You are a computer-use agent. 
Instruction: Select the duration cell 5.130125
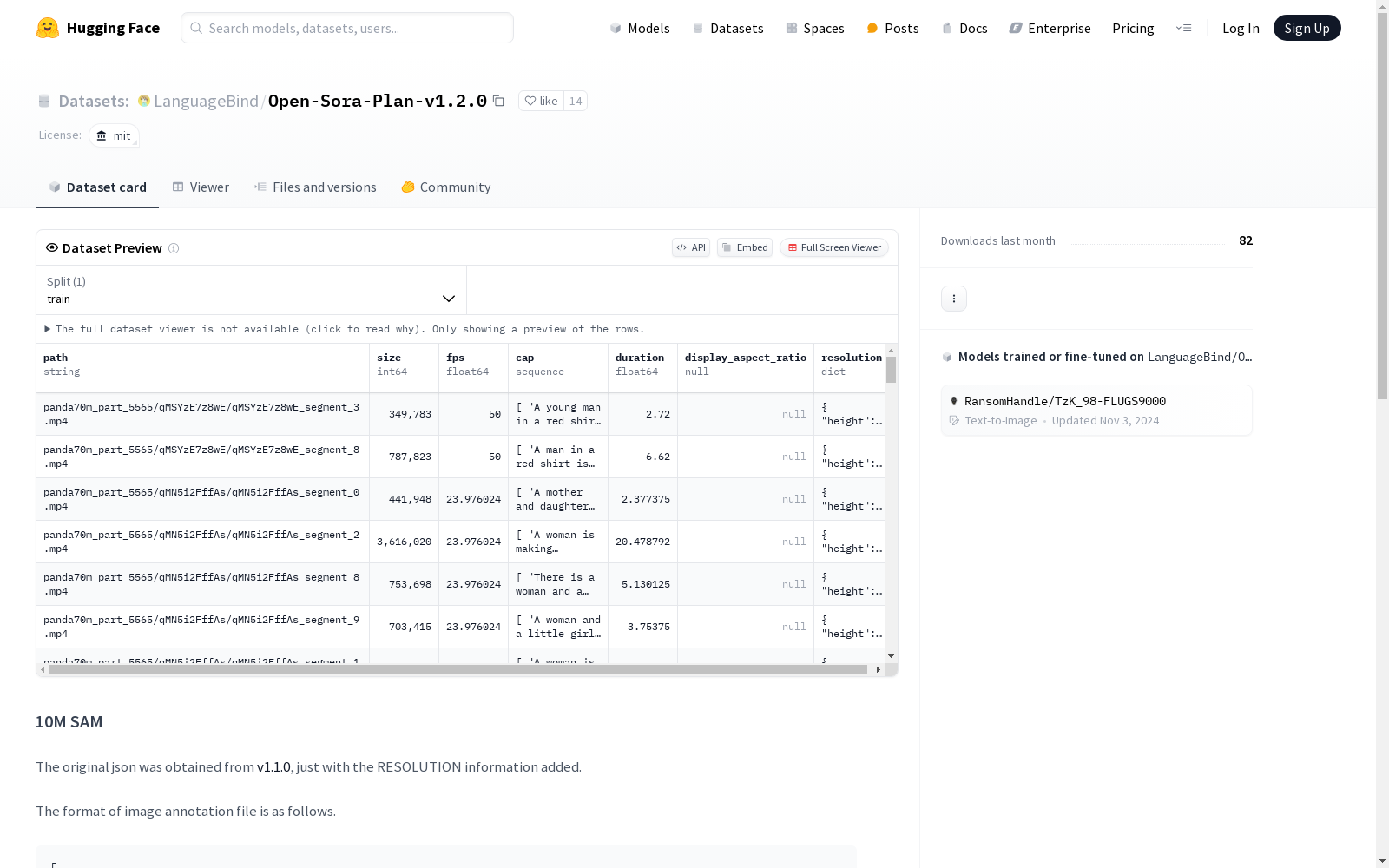click(643, 584)
